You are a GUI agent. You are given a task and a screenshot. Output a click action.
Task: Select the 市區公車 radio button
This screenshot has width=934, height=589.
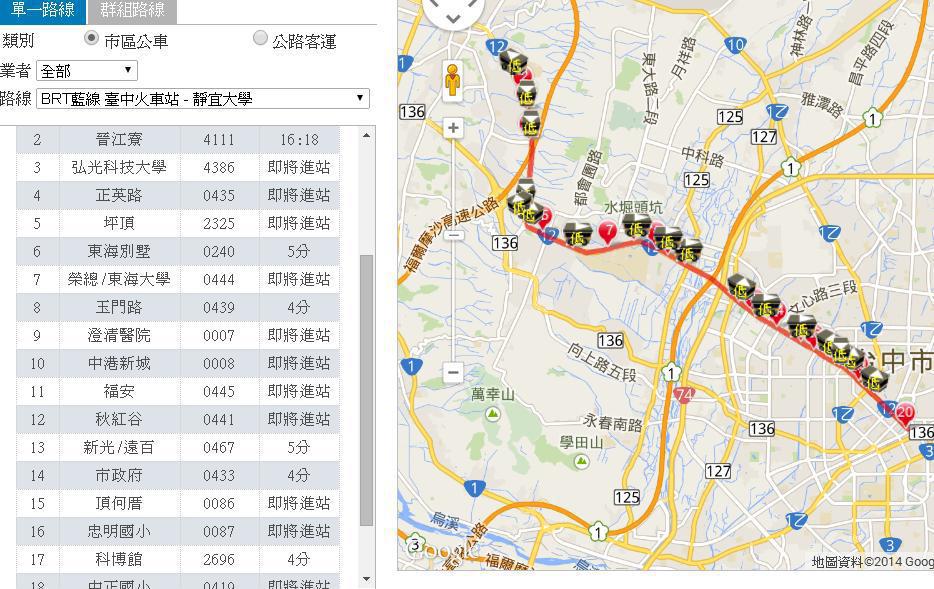pyautogui.click(x=91, y=39)
